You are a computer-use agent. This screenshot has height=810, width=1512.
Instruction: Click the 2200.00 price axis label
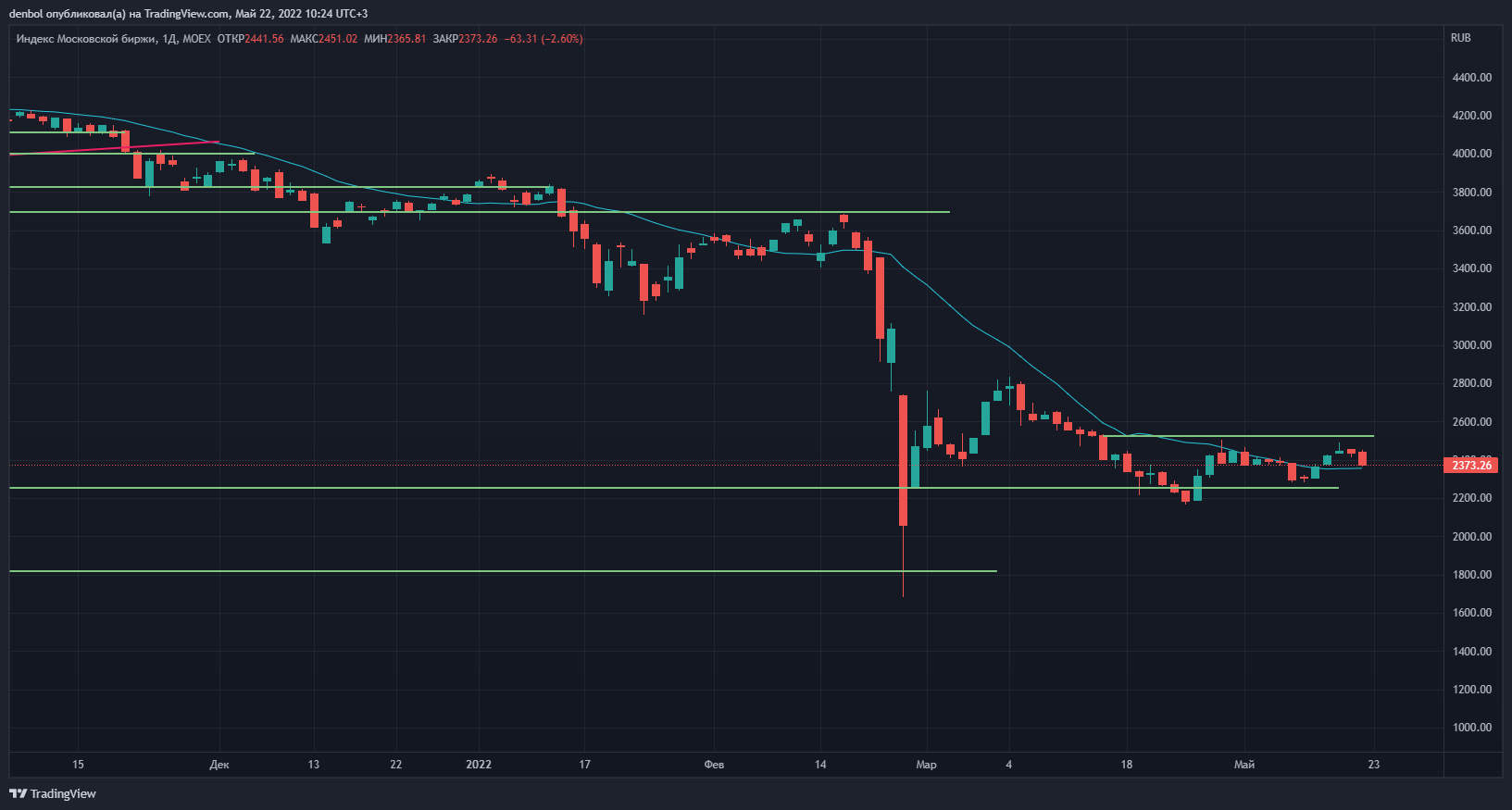point(1472,498)
